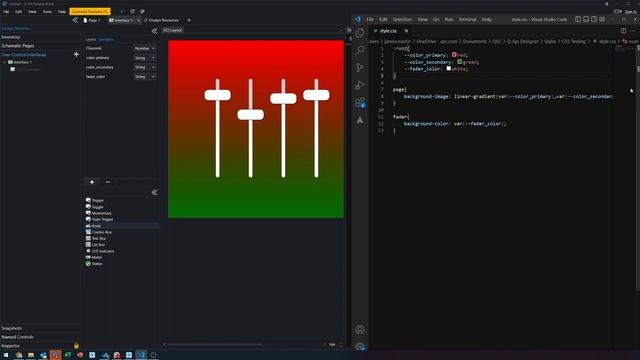Expand Schematic Pages section
Screen dimensions: 640x360
pos(40,46)
